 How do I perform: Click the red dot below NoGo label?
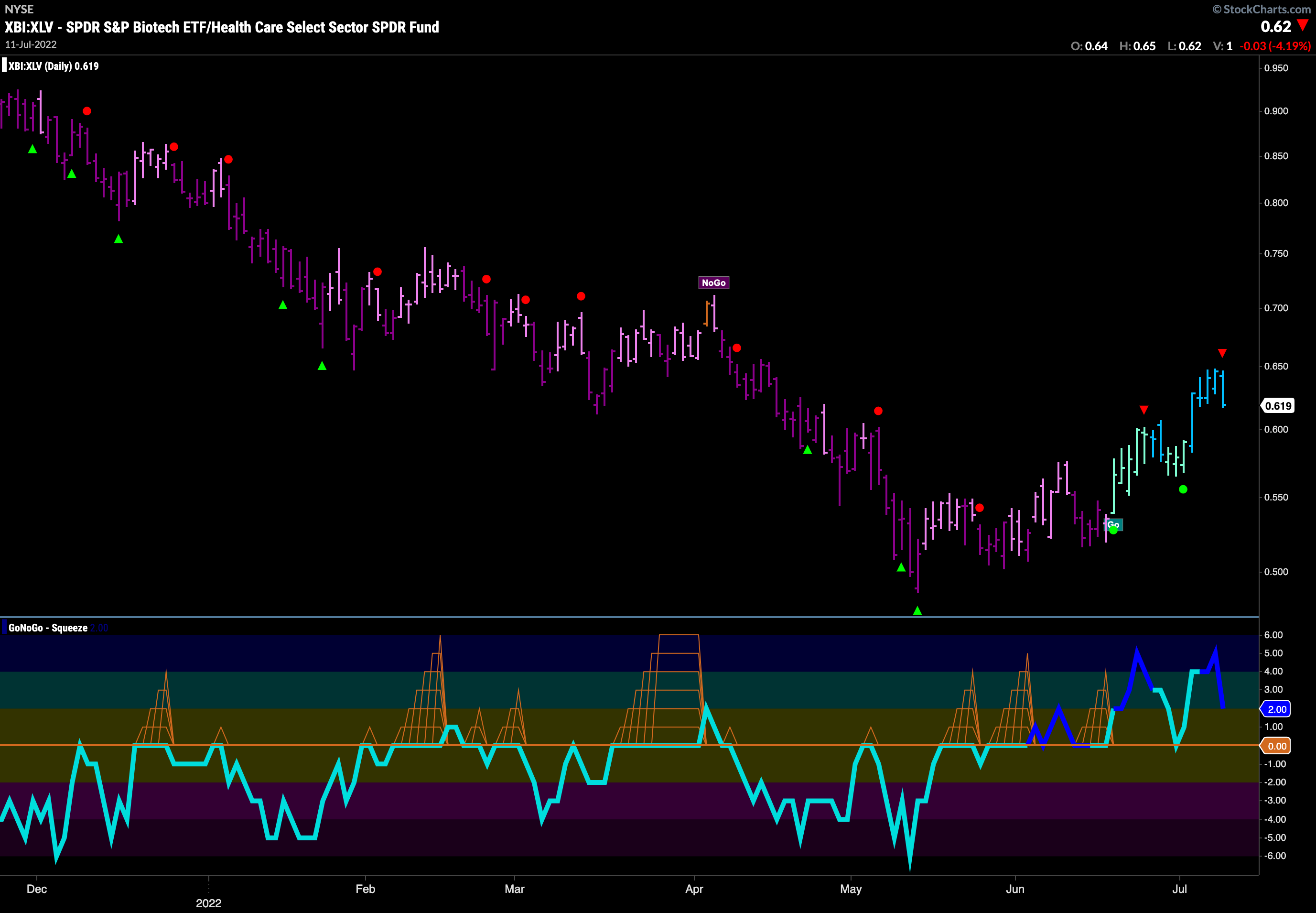(737, 348)
